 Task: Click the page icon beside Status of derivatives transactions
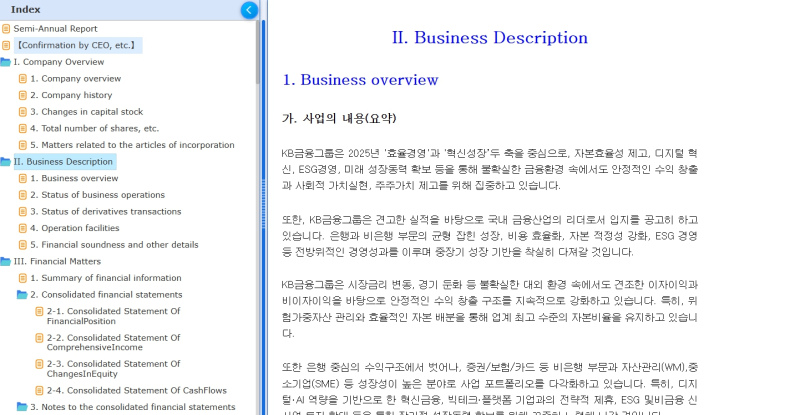click(x=22, y=211)
